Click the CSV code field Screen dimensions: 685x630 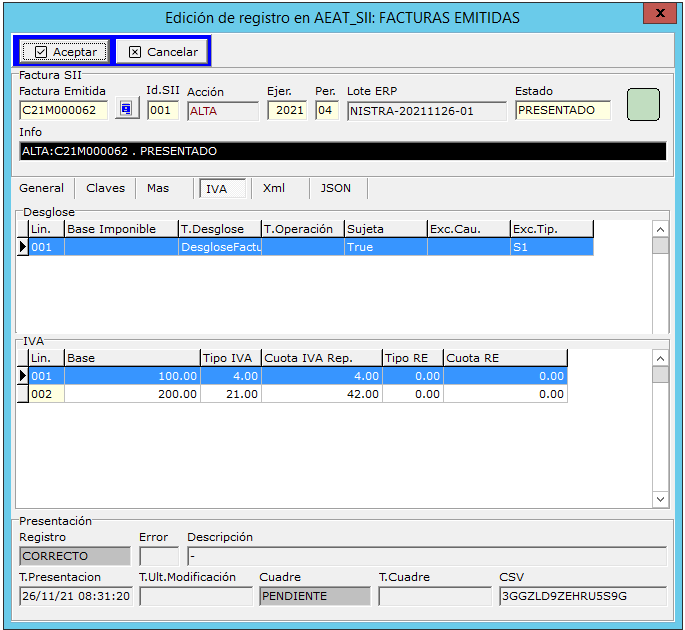click(x=582, y=596)
